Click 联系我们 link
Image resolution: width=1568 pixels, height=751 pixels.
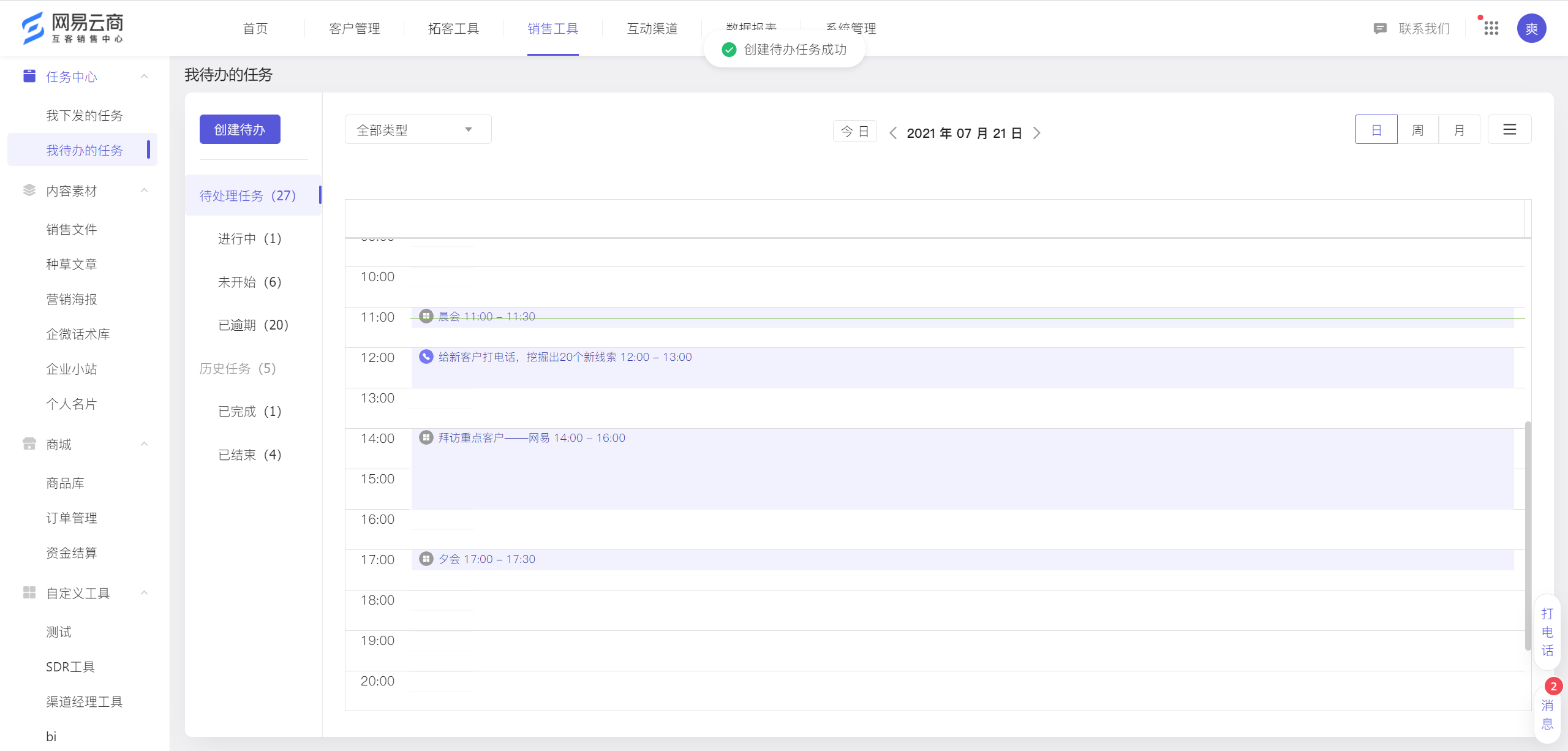(x=1425, y=29)
